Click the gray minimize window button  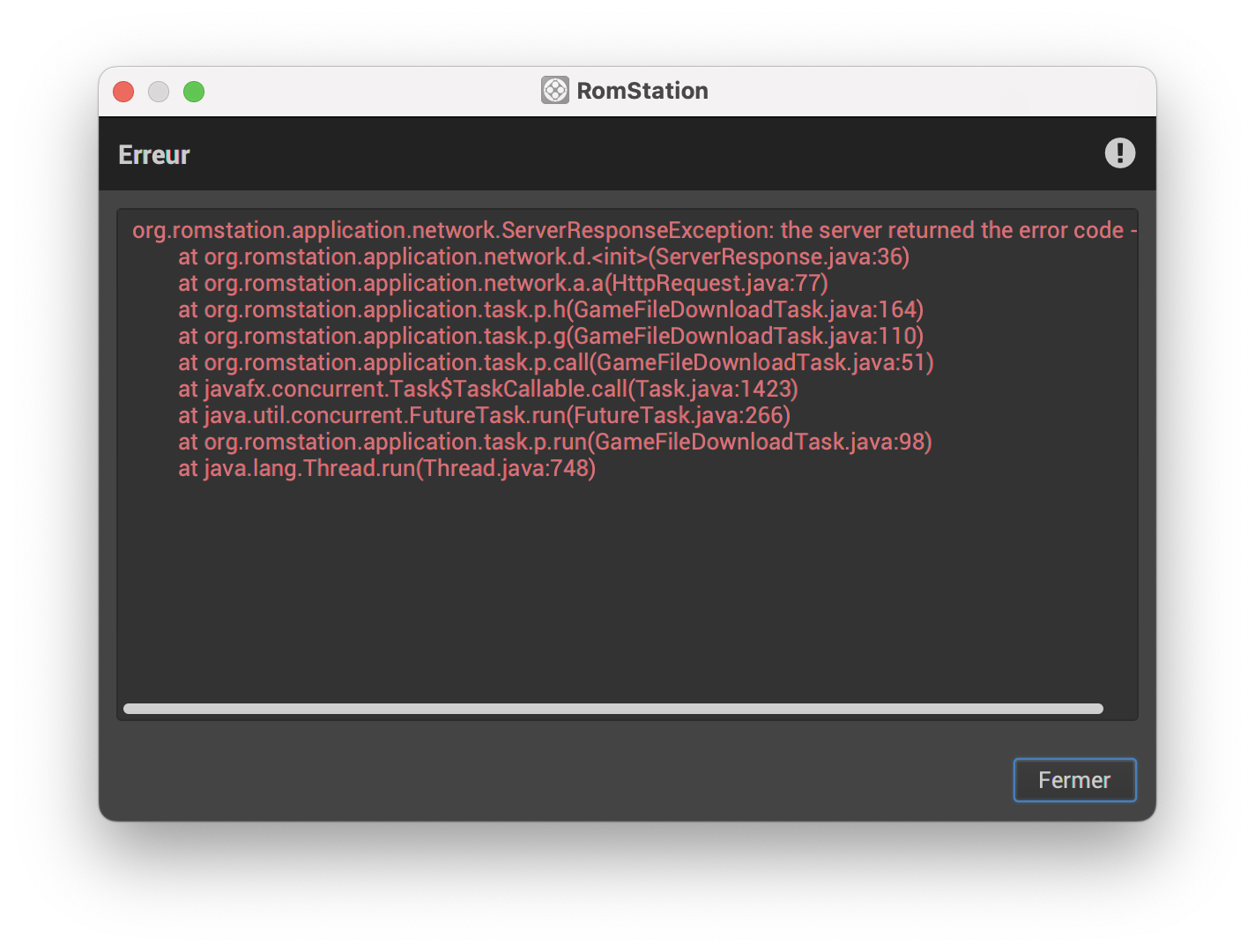tap(159, 92)
